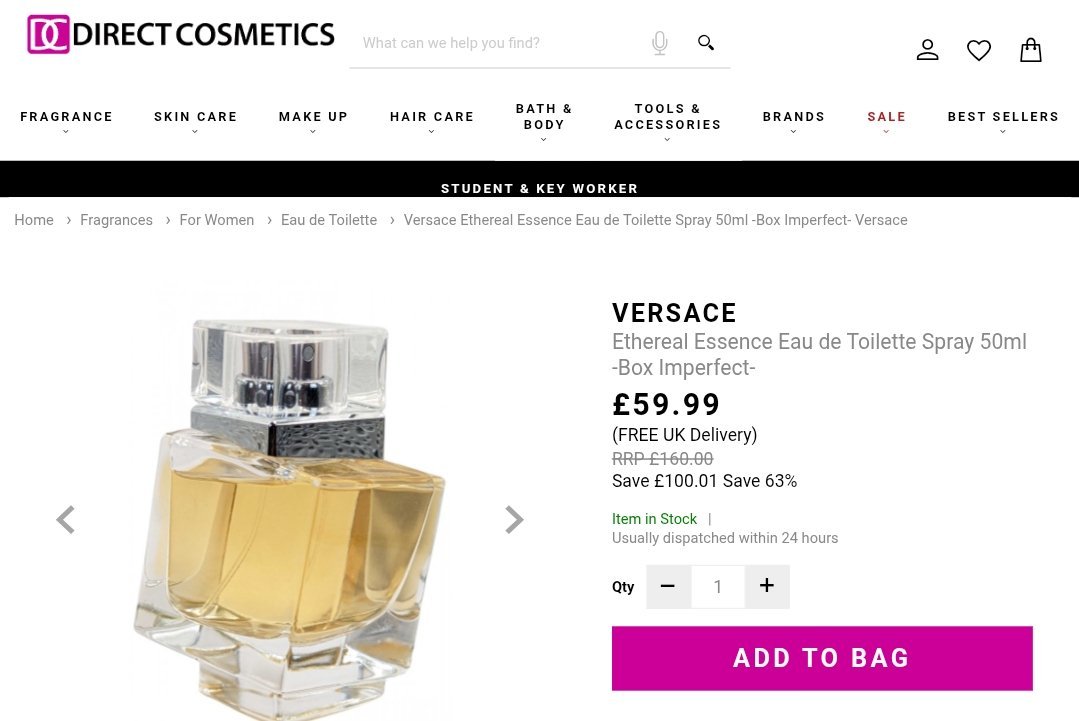Decrease quantity with minus button
The width and height of the screenshot is (1079, 721).
pos(668,586)
